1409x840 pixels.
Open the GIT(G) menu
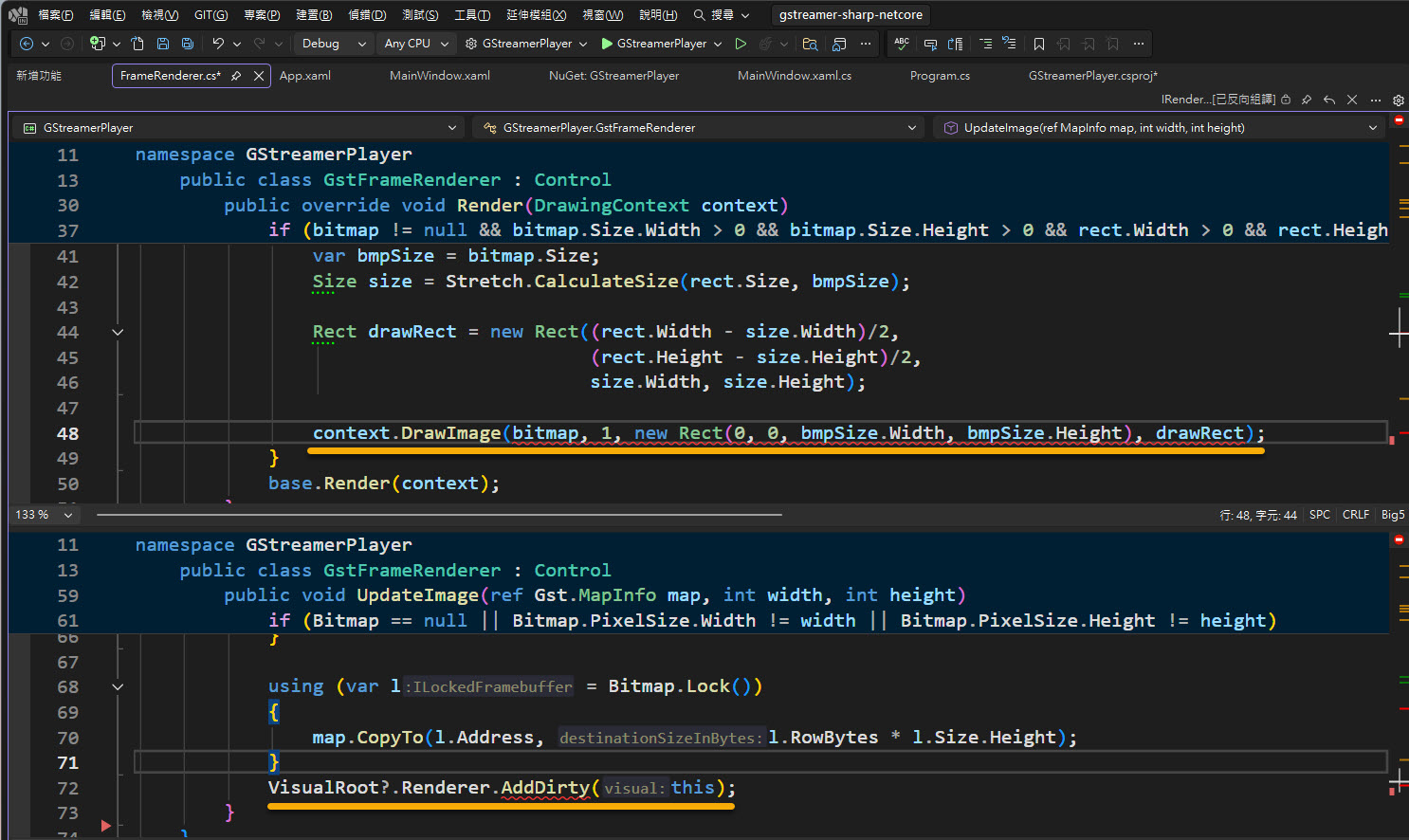(210, 15)
